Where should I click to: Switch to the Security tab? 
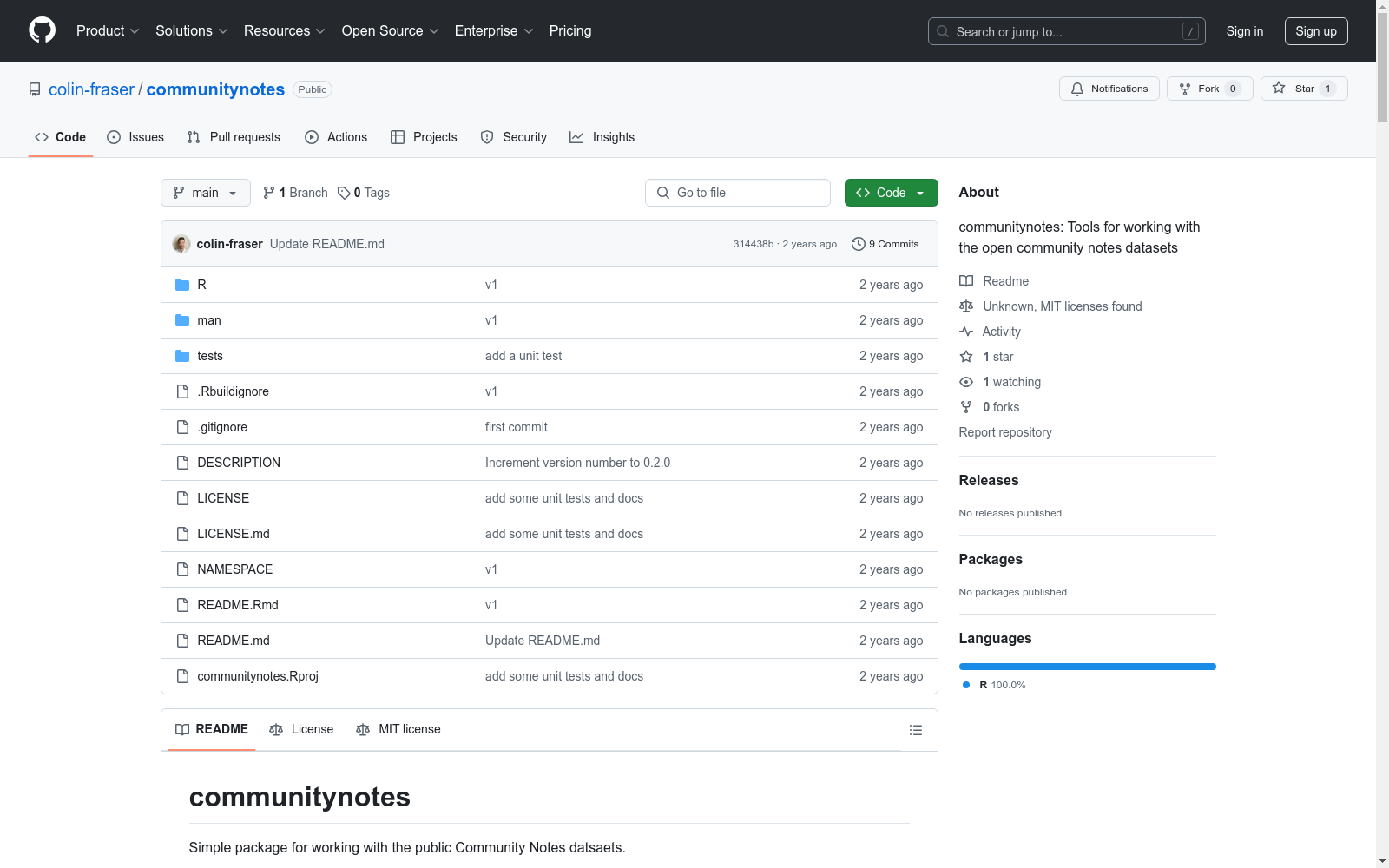pyautogui.click(x=514, y=137)
